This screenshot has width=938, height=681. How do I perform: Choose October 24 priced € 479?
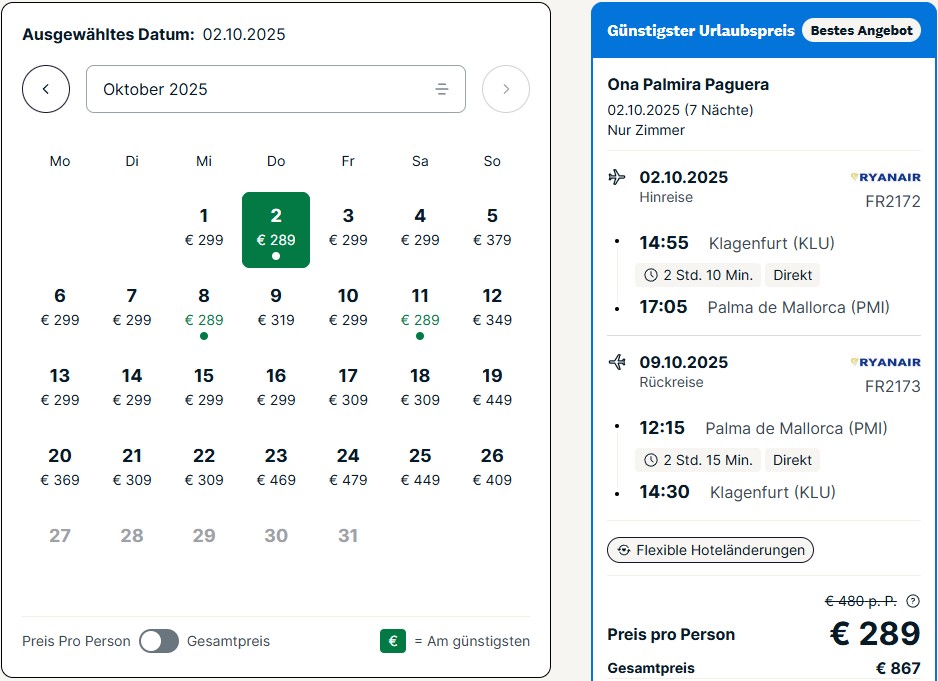pos(348,467)
